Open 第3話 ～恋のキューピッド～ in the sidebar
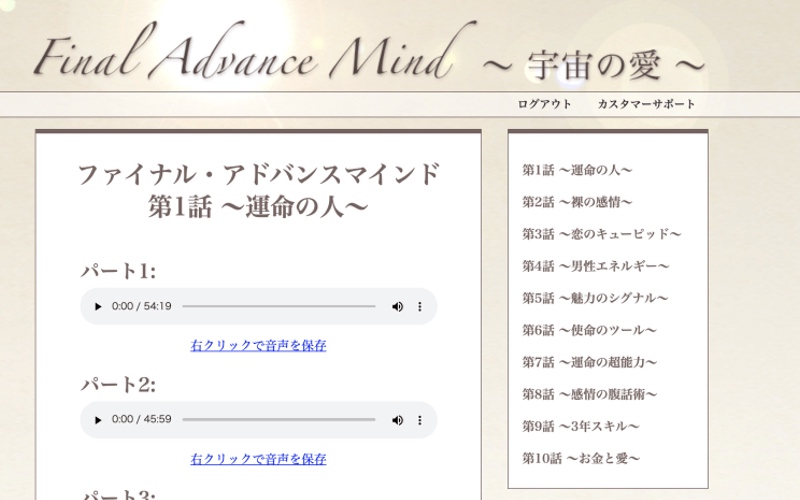 (x=602, y=234)
